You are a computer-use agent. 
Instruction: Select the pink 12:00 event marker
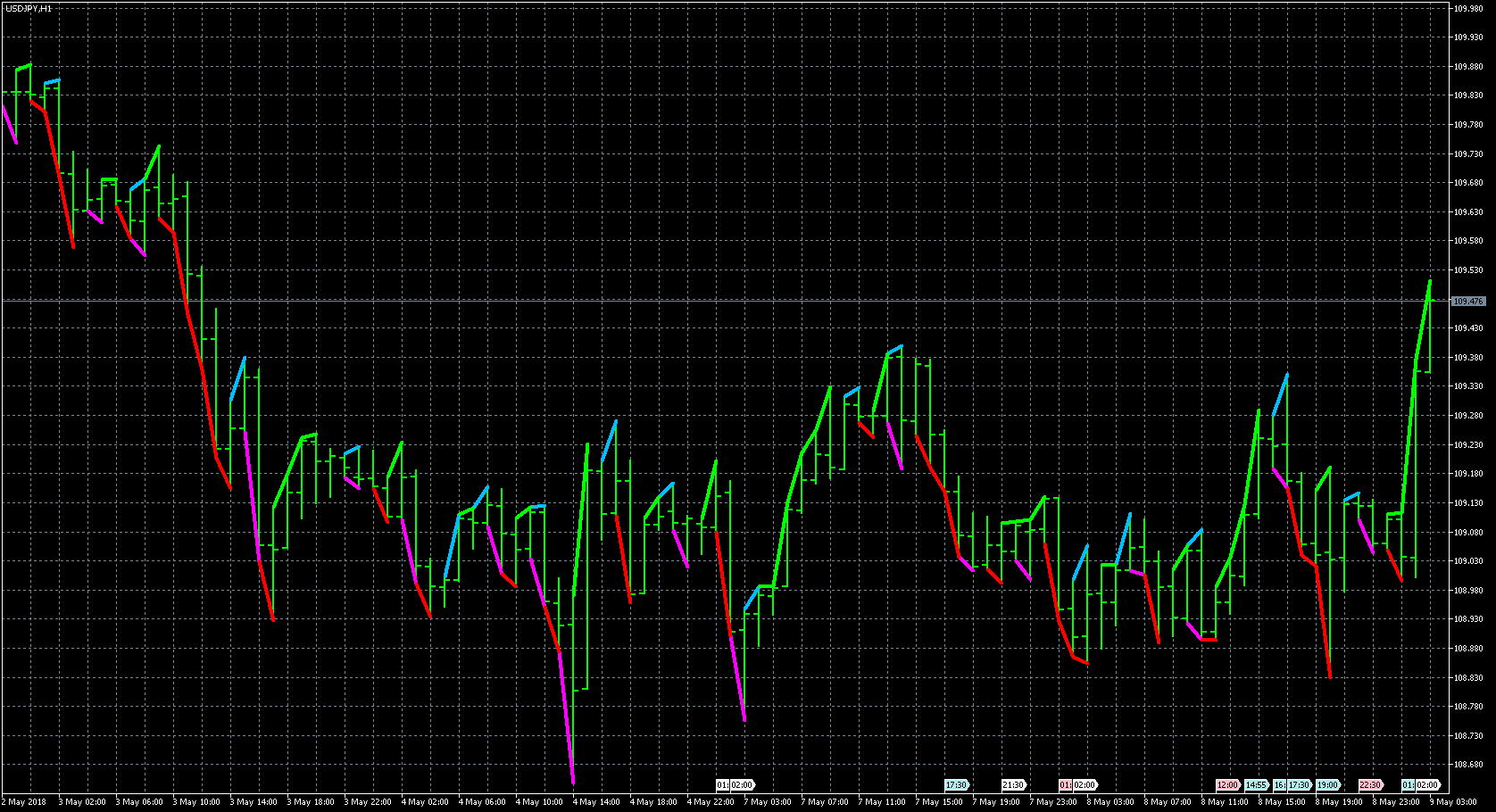point(1227,785)
